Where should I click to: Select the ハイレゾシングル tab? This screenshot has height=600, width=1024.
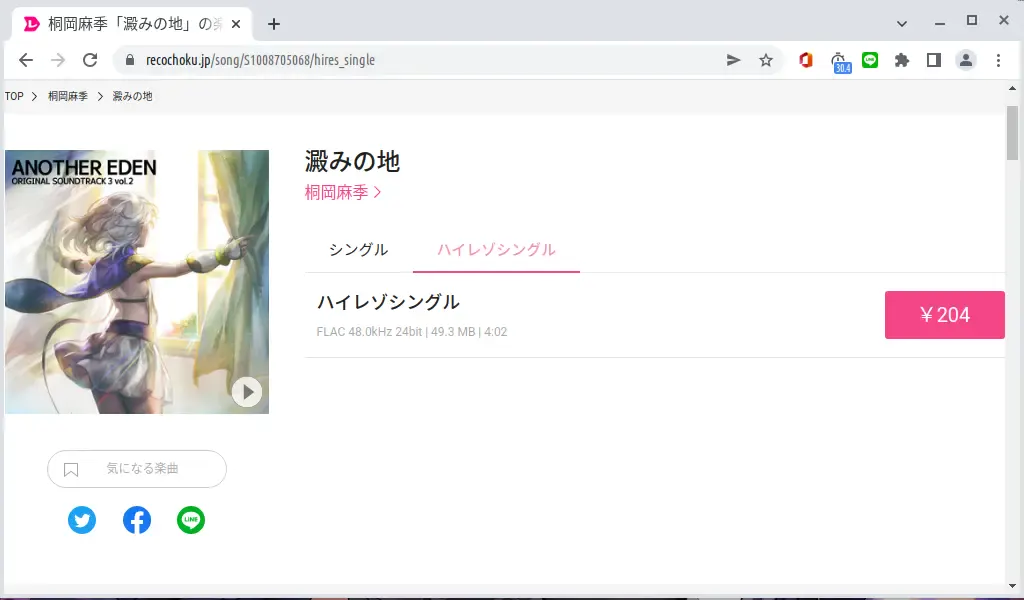[x=496, y=250]
